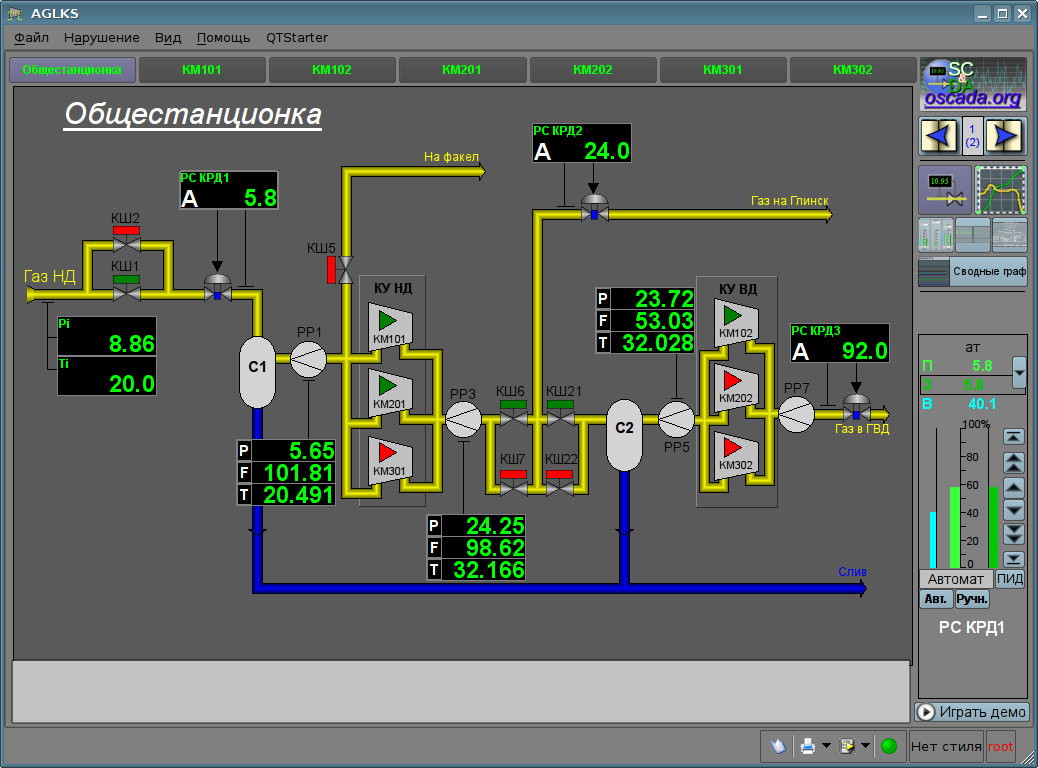
Task: Open the print dropdown arrow
Action: 827,746
